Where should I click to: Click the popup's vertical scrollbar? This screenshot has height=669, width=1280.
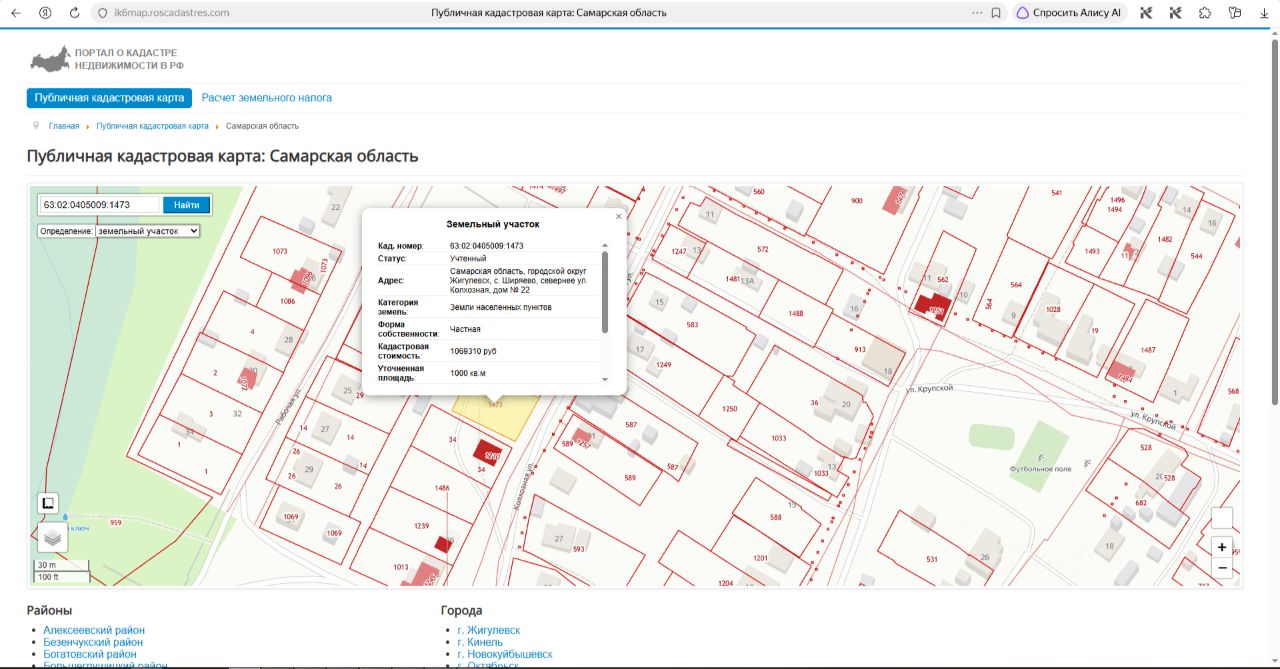click(x=604, y=290)
